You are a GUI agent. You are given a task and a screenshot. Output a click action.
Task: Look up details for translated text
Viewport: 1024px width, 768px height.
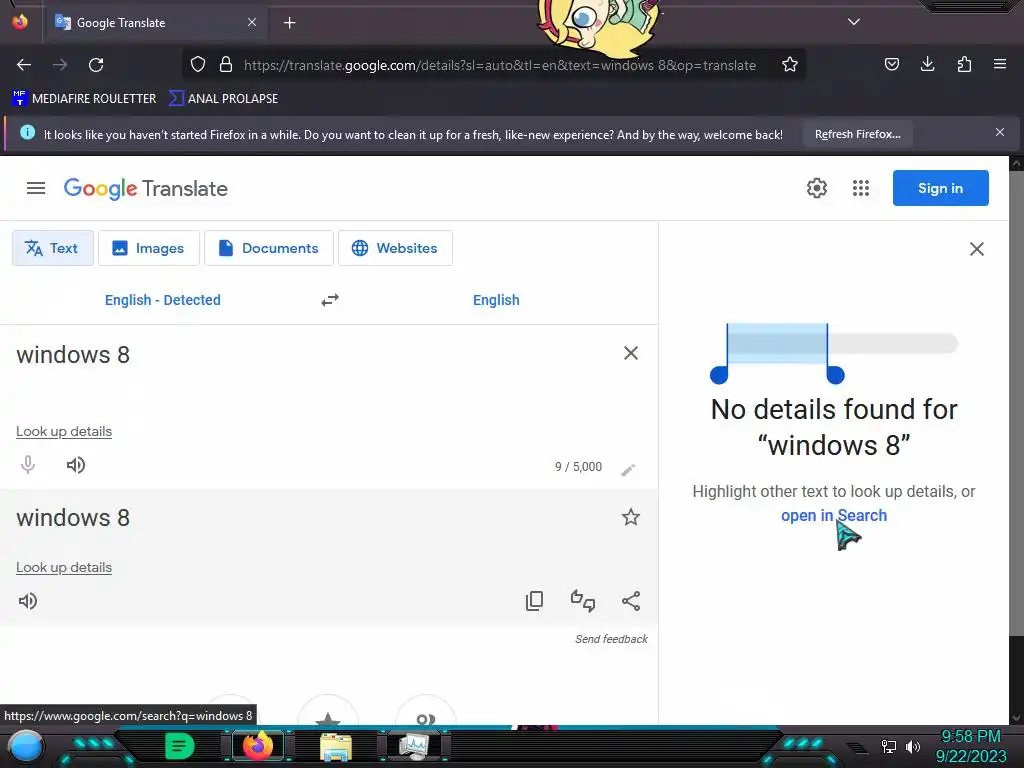pyautogui.click(x=64, y=568)
